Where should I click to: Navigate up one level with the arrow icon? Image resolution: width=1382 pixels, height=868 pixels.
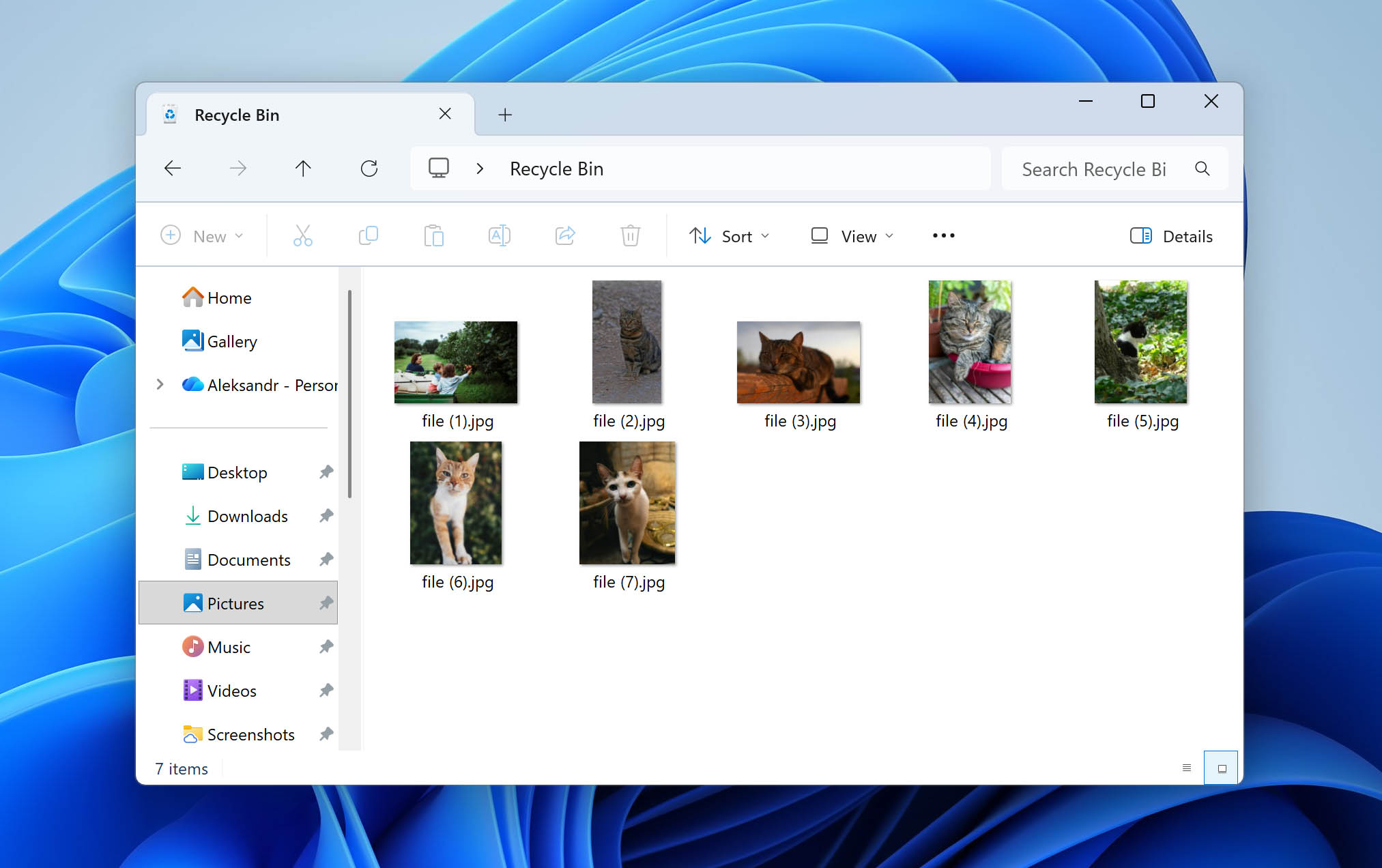[x=304, y=168]
